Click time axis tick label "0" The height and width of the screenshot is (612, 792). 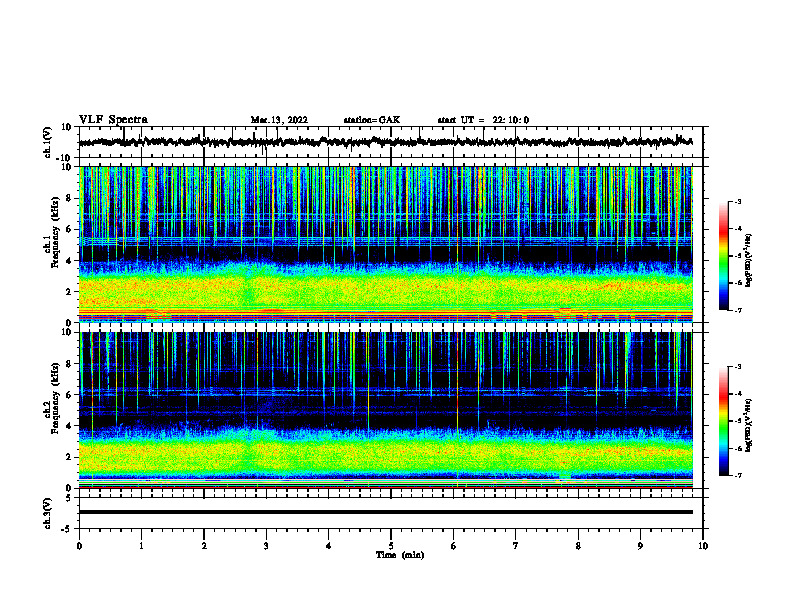[x=79, y=546]
